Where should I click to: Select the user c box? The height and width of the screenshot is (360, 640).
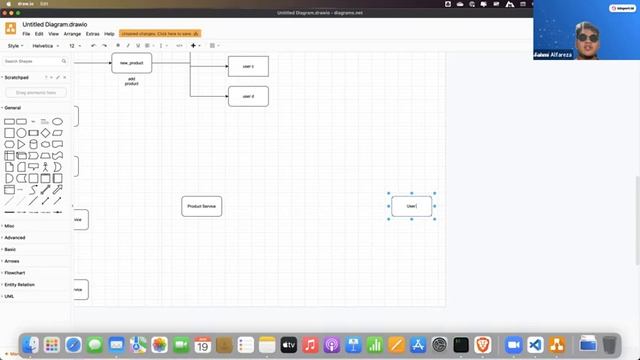click(x=248, y=66)
